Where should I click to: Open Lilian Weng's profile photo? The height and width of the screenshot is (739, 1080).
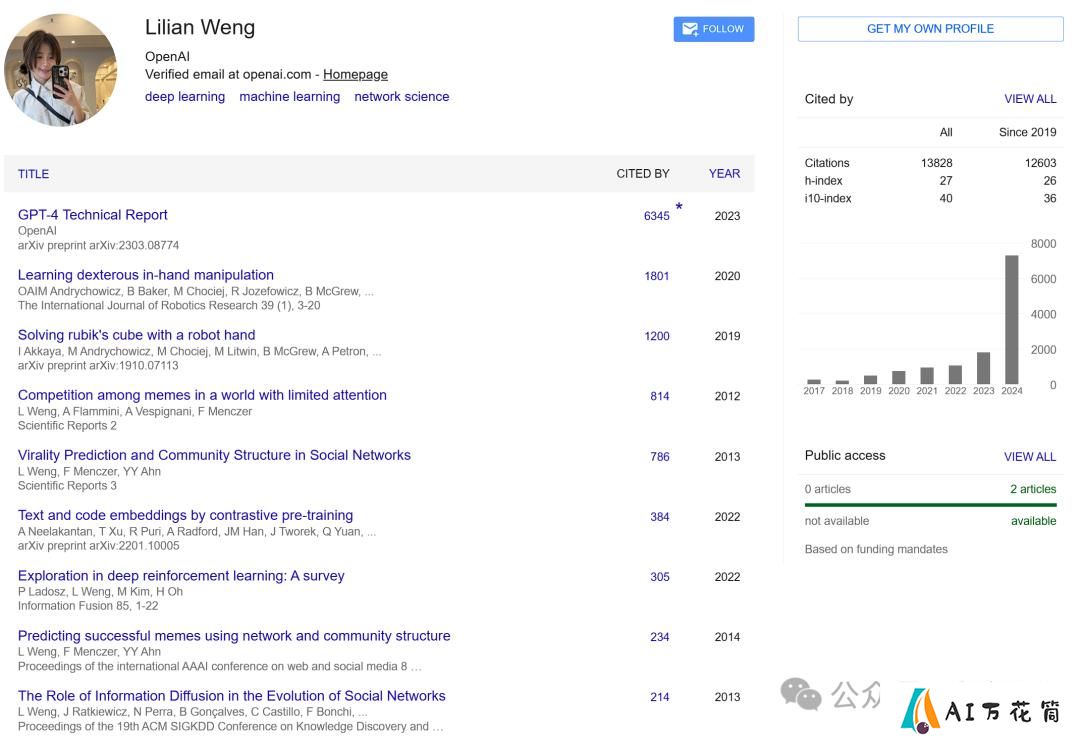coord(61,70)
